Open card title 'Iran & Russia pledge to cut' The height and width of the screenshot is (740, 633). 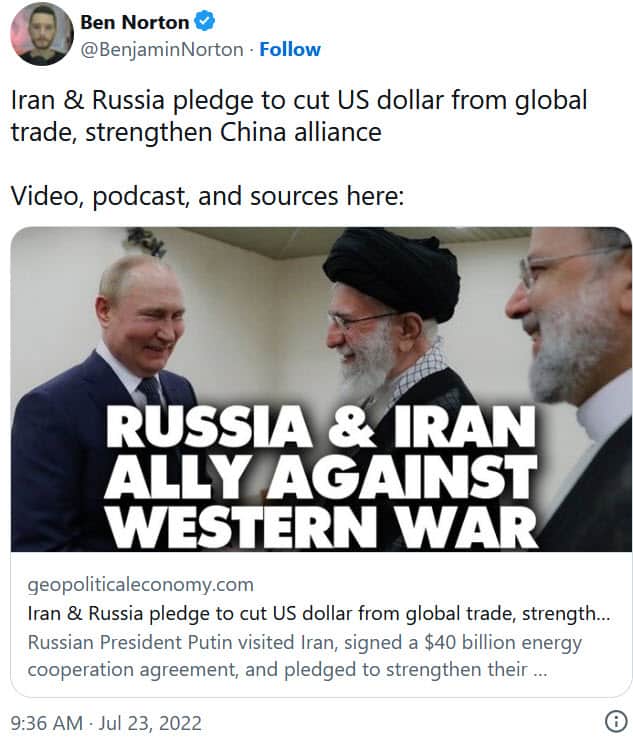click(x=319, y=614)
